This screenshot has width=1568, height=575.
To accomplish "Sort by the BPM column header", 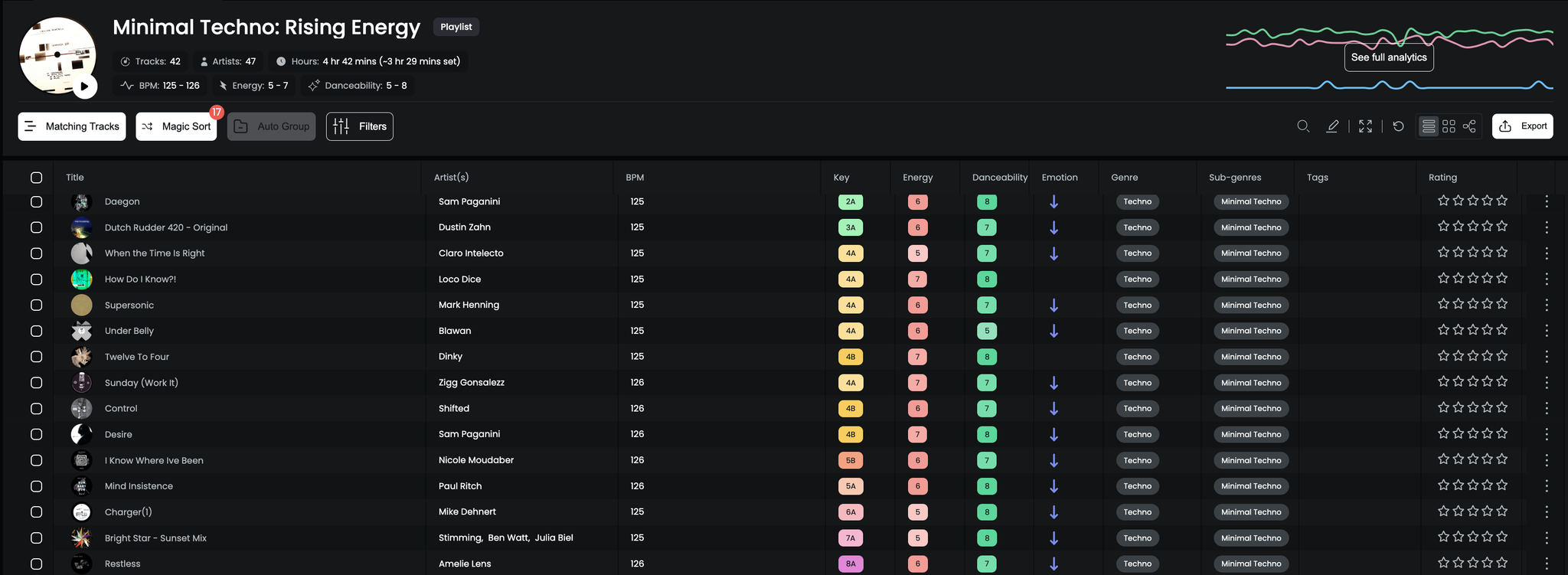I will coord(635,178).
